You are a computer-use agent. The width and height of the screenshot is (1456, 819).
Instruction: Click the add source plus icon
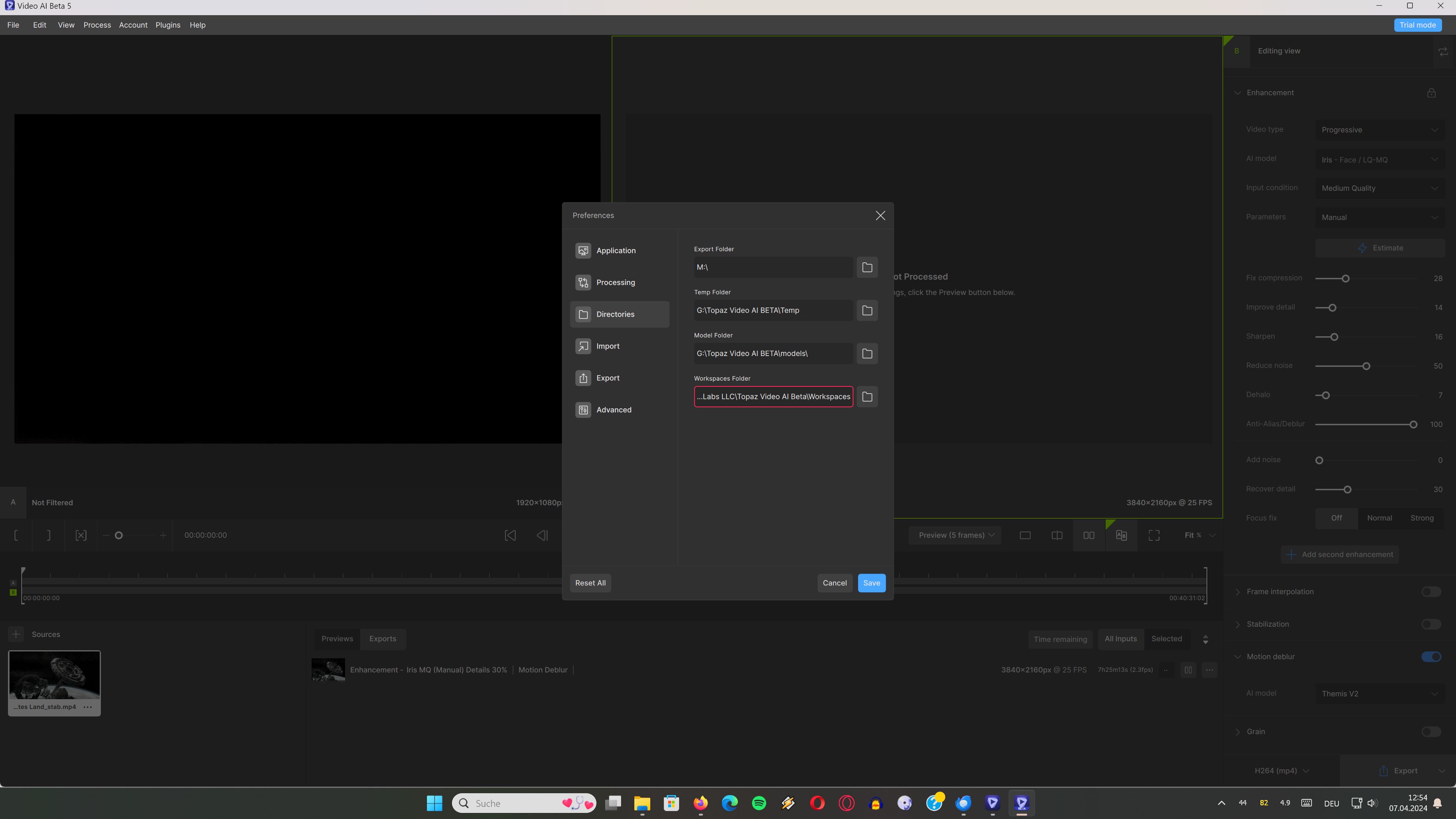[16, 634]
